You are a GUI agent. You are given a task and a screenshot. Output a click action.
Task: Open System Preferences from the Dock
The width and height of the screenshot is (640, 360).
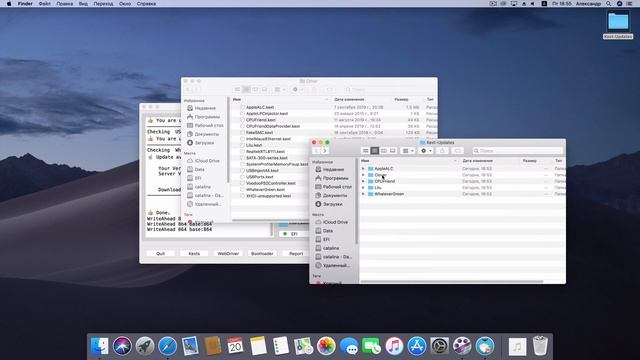click(439, 346)
